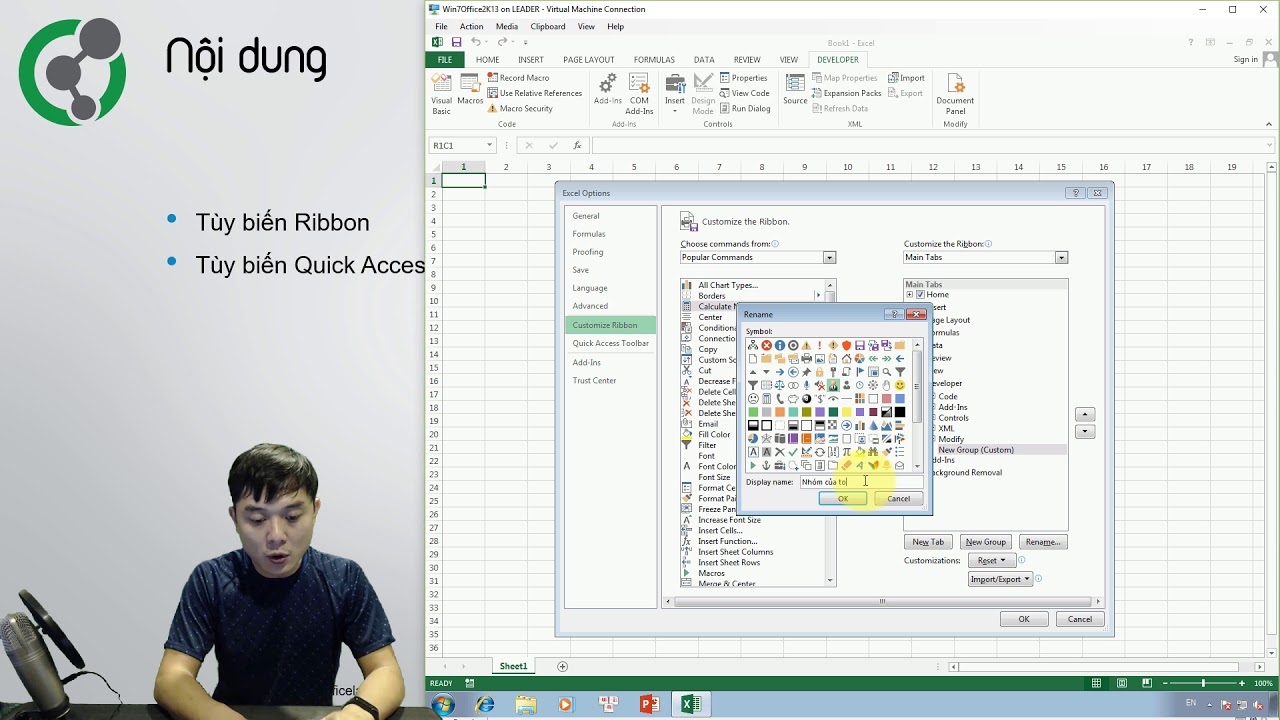The height and width of the screenshot is (720, 1280).
Task: Open the Customize the Ribbon Main Tabs dropdown
Action: 1061,258
